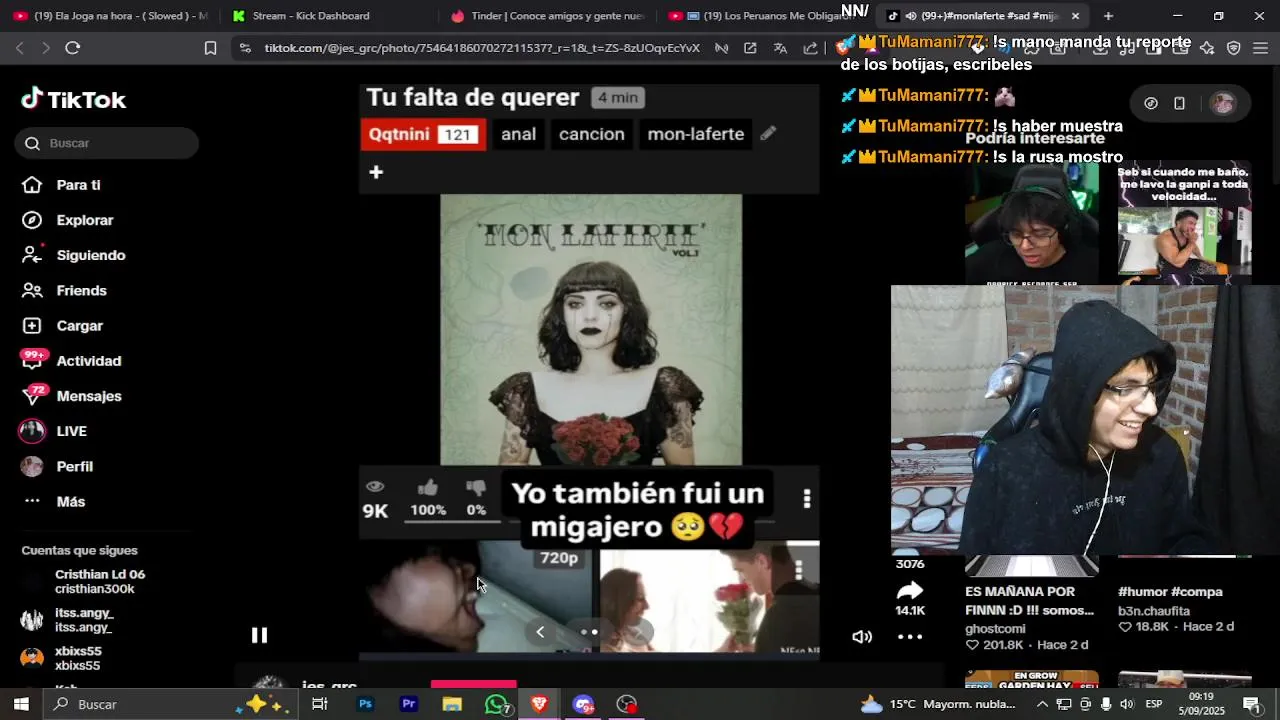Open ESP language selector in taskbar
The height and width of the screenshot is (720, 1280).
(x=1154, y=704)
